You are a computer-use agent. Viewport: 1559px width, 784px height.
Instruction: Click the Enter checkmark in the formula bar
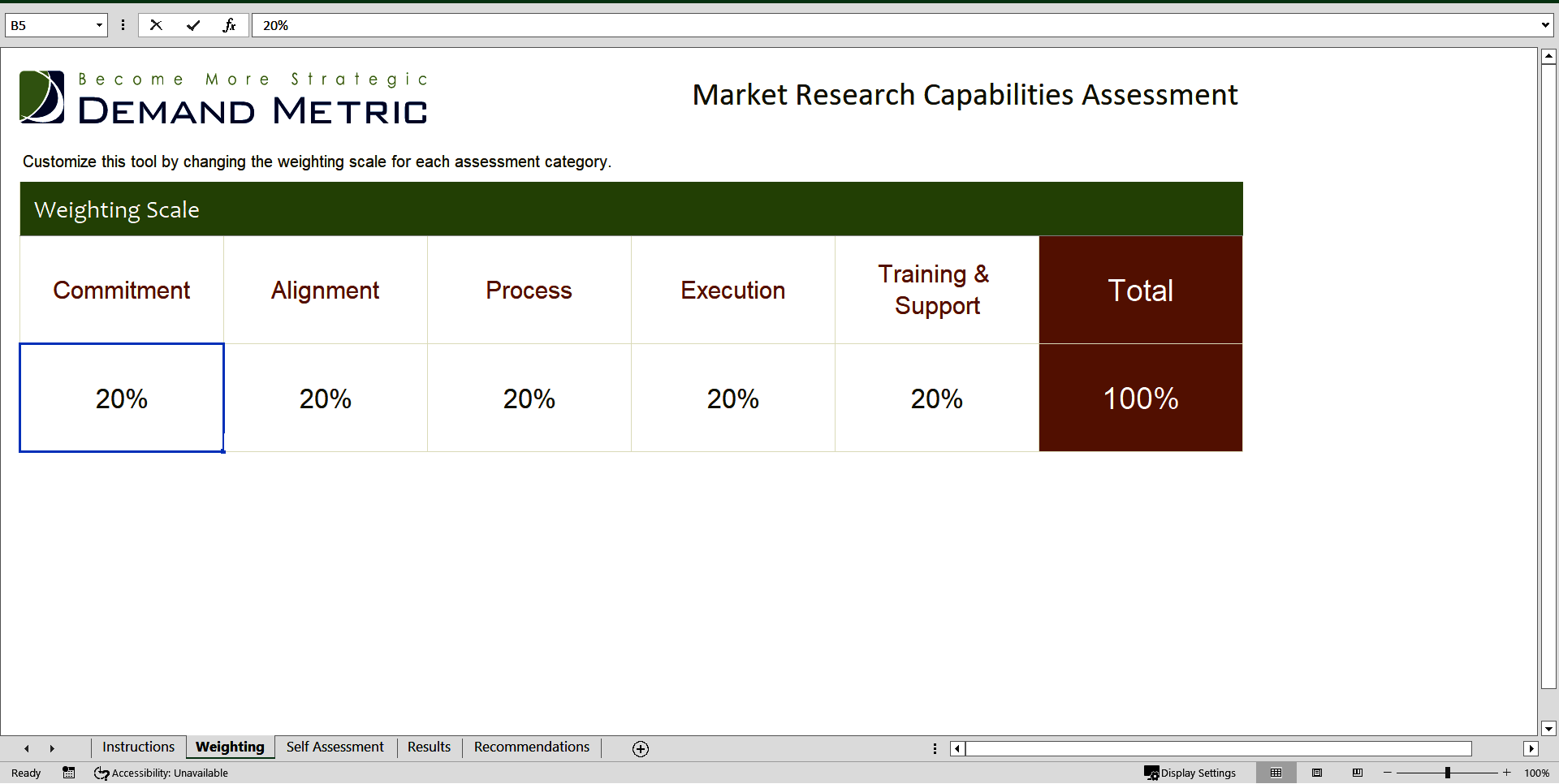(193, 25)
